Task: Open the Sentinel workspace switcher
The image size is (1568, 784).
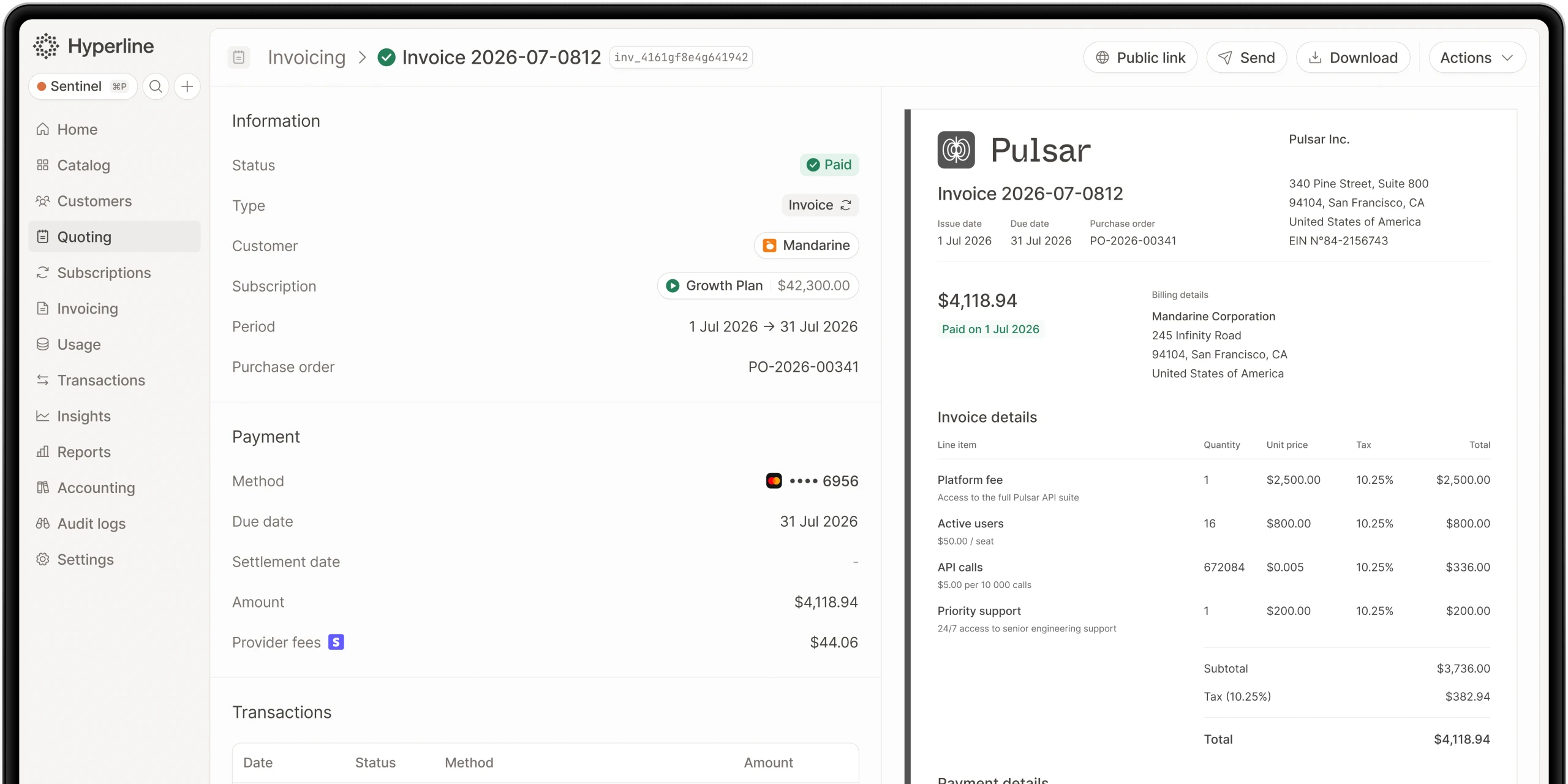Action: pyautogui.click(x=83, y=86)
